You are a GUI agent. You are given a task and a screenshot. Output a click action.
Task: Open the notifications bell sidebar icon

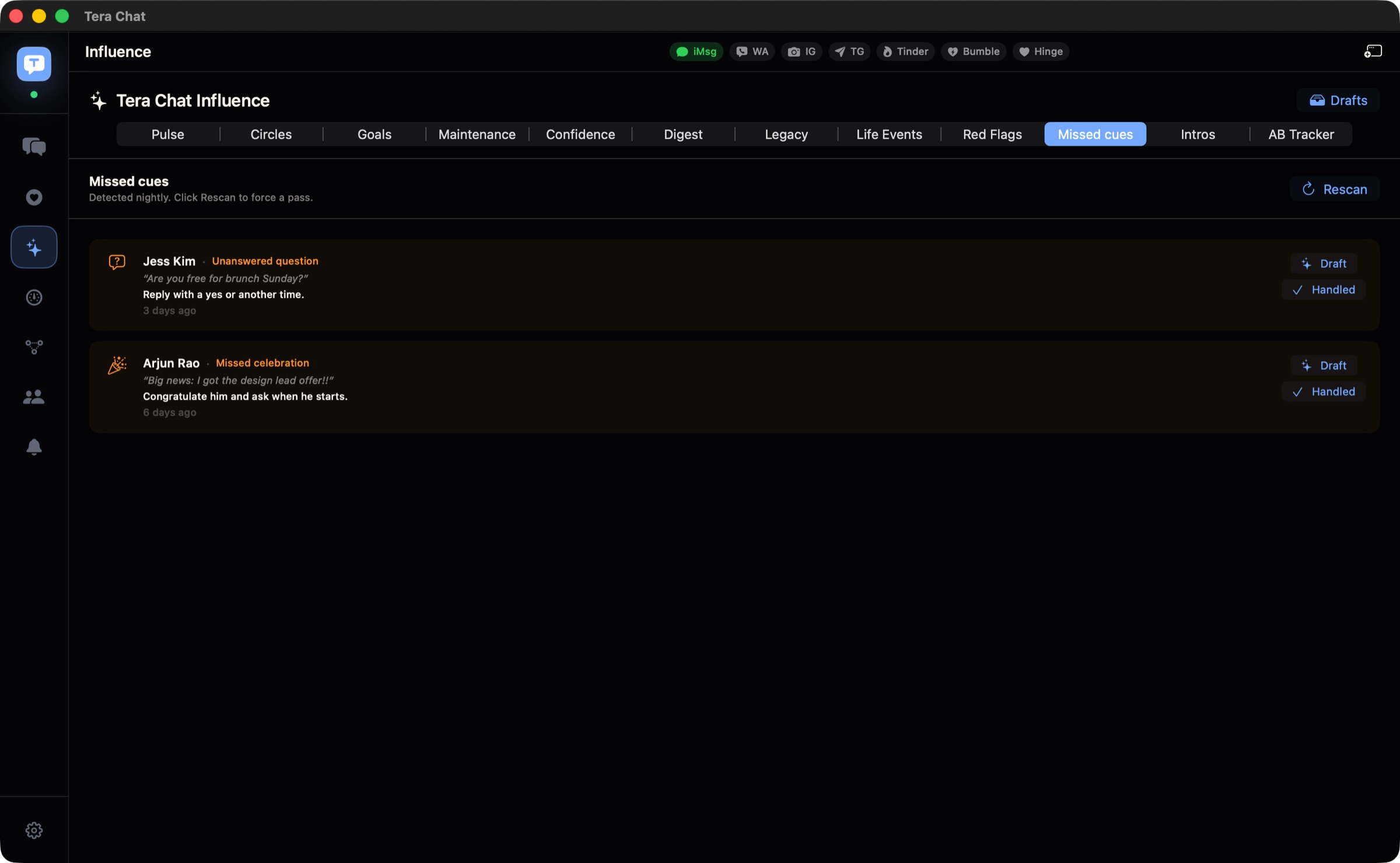point(34,447)
